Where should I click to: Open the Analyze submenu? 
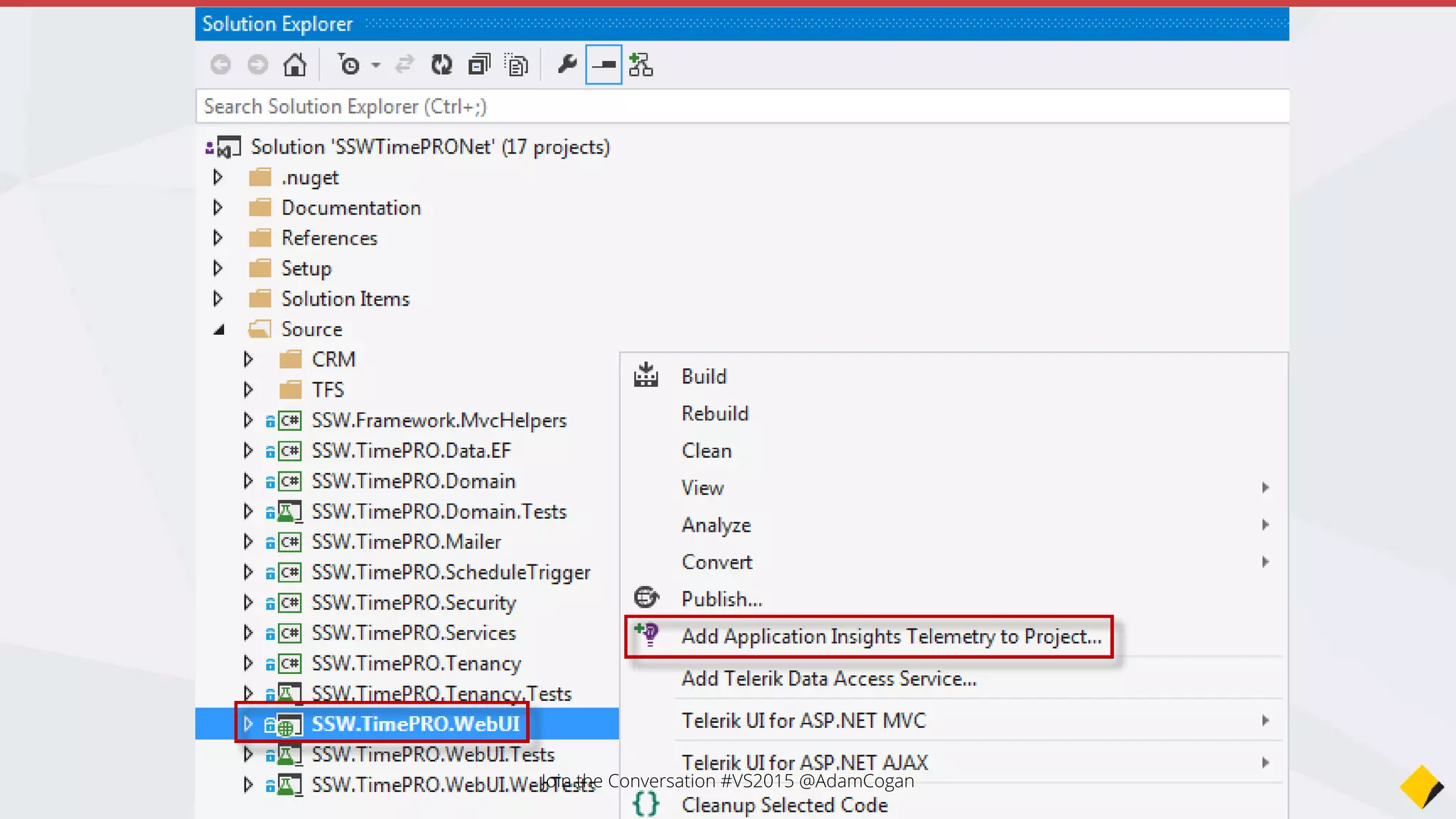(x=716, y=525)
